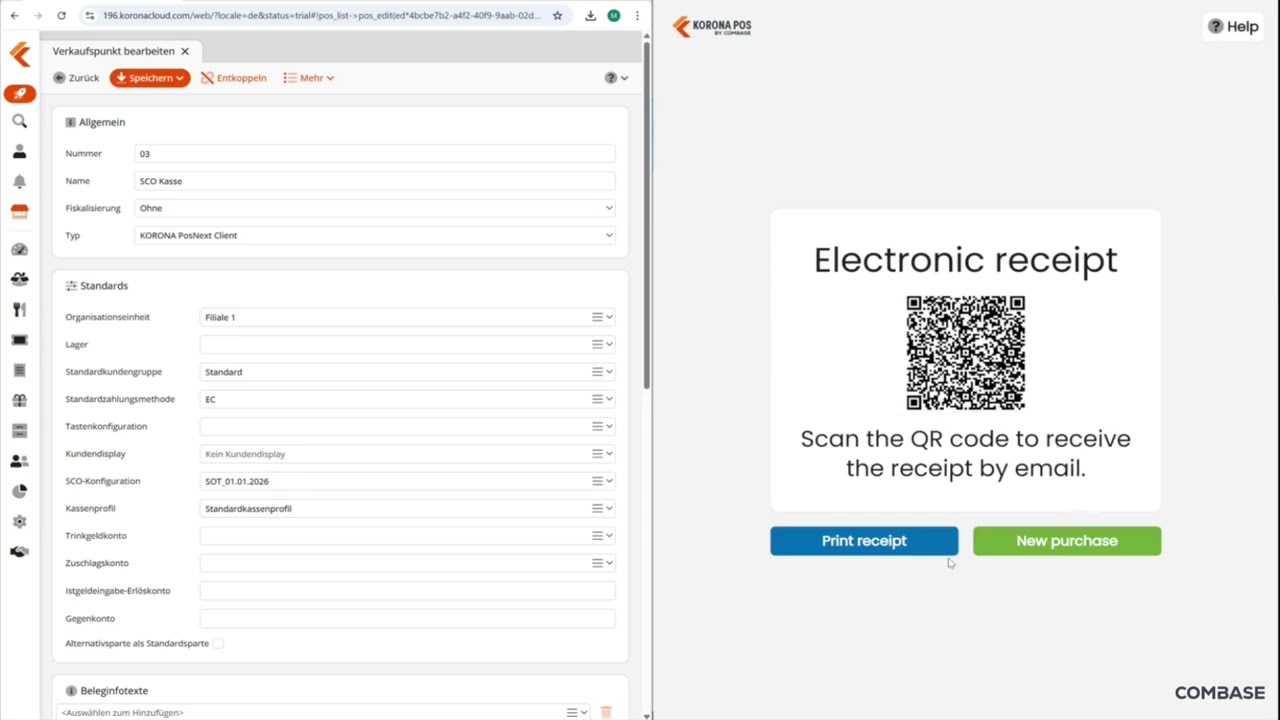Open the Kundendisplay dropdown arrow

coord(609,454)
